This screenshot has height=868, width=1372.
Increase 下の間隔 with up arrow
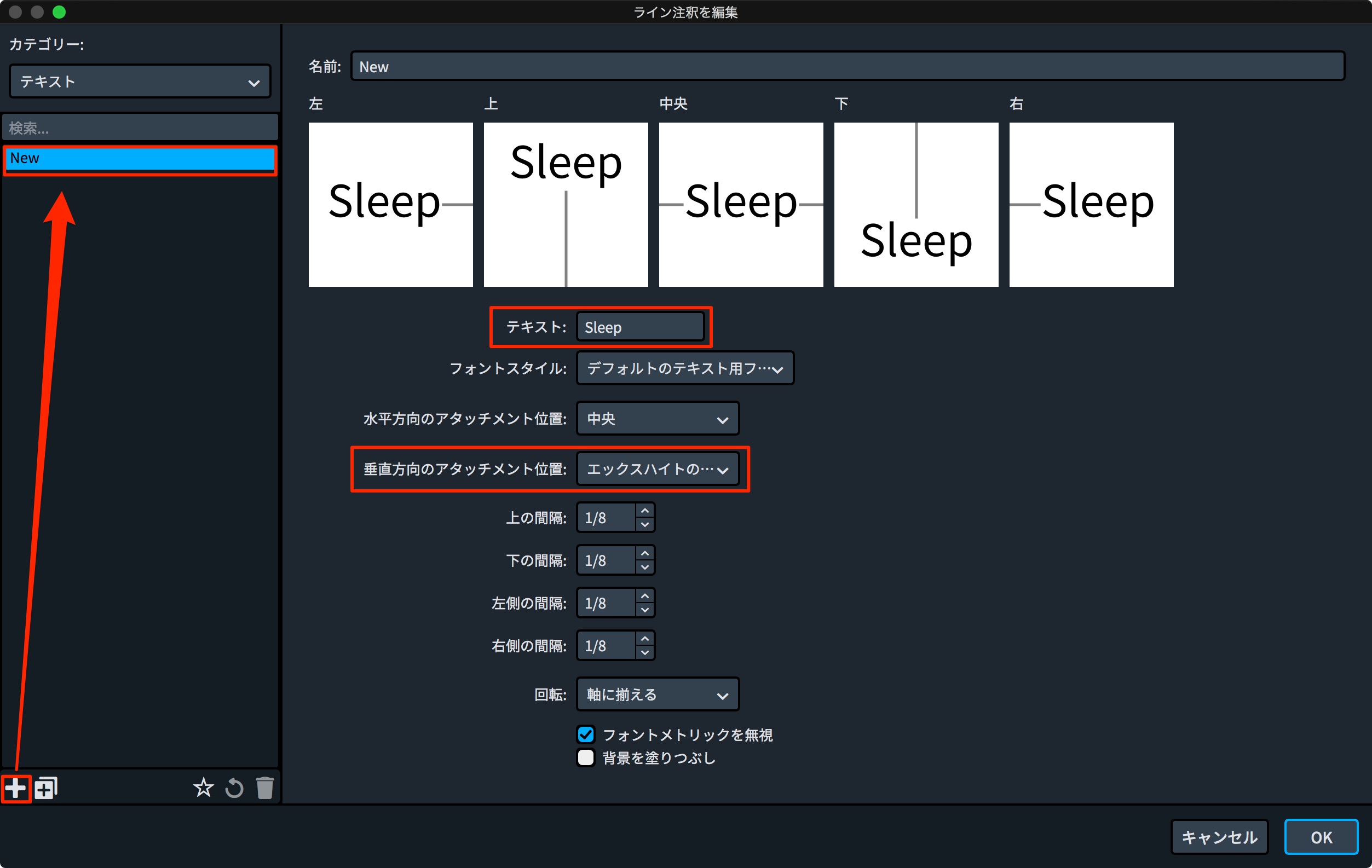[645, 553]
